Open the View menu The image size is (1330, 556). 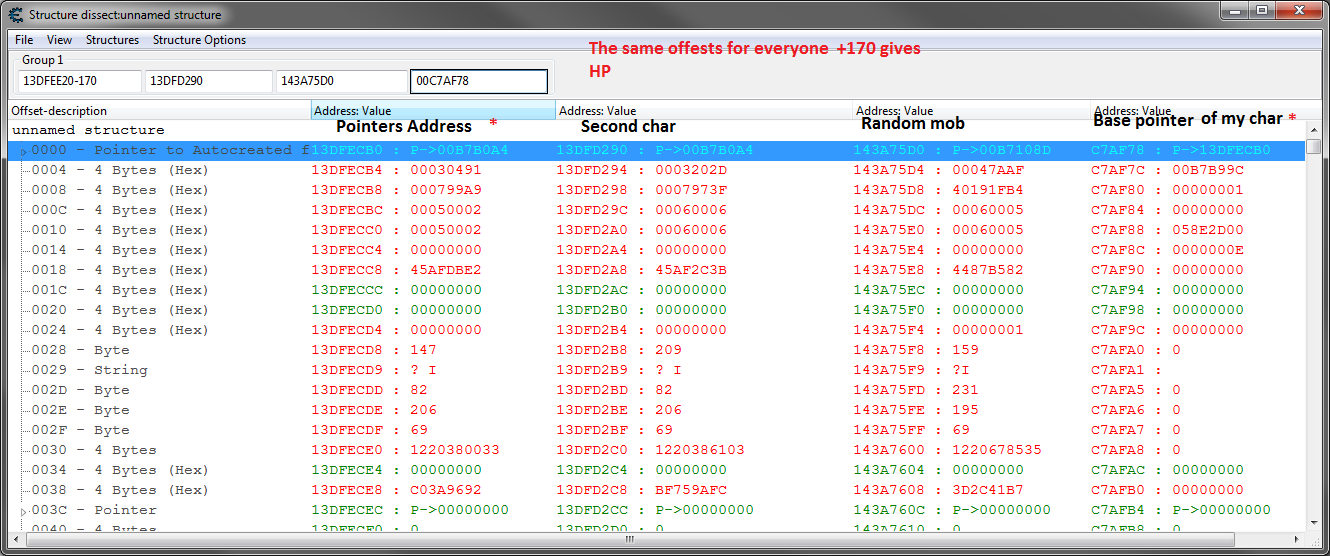(x=60, y=40)
